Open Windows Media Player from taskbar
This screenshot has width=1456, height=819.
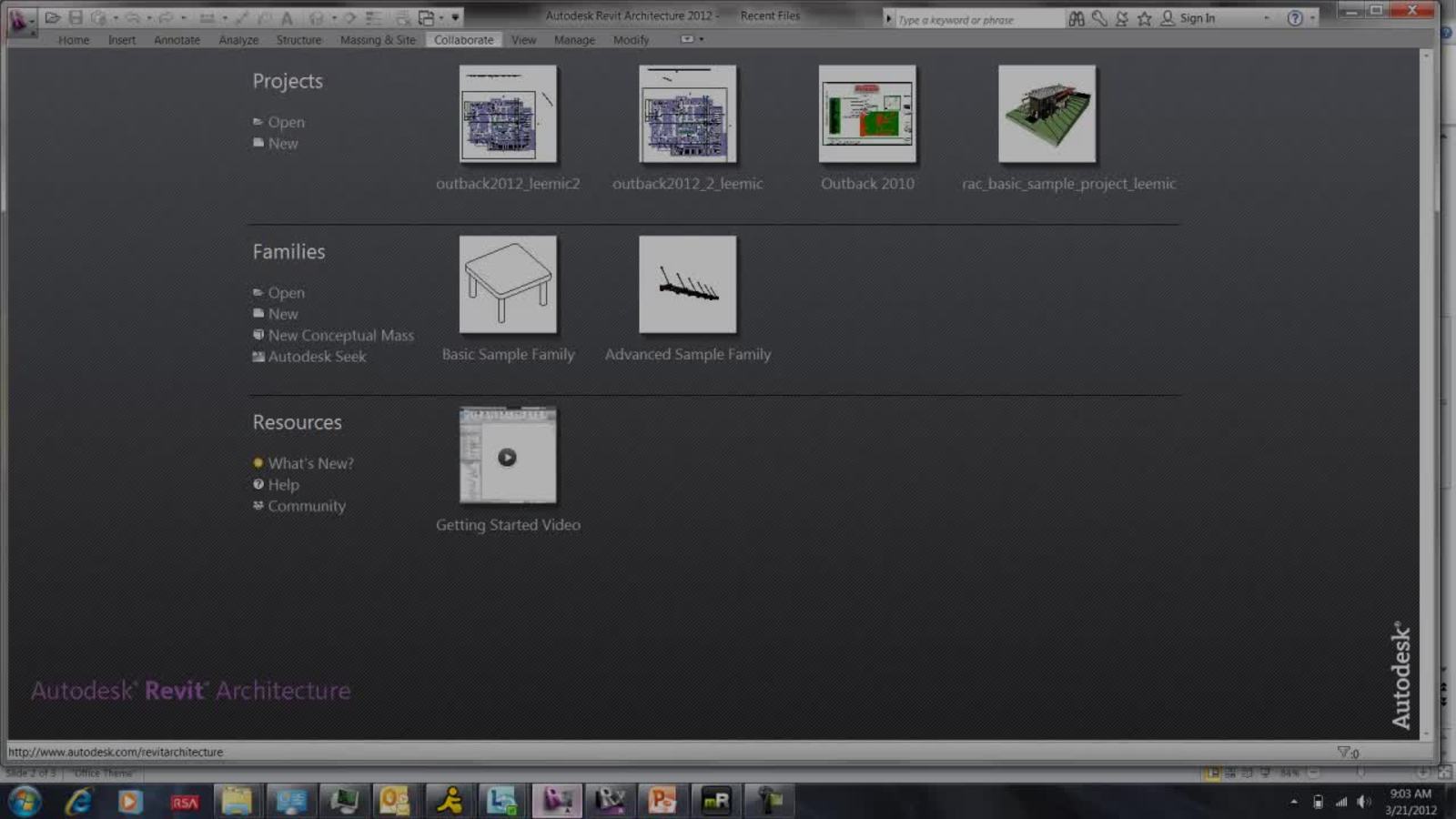(130, 801)
